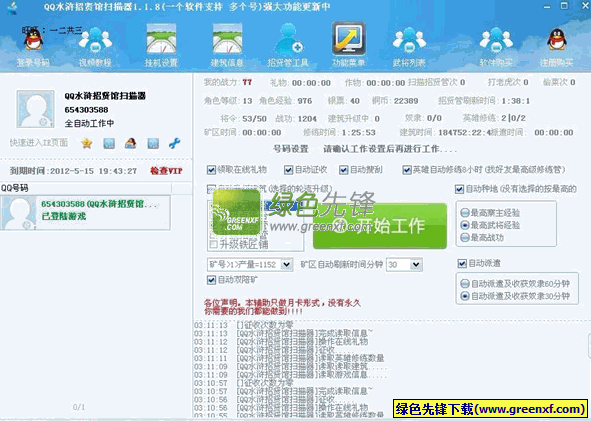Click 快速进入IE页面 label
This screenshot has width=591, height=421.
tap(39, 143)
